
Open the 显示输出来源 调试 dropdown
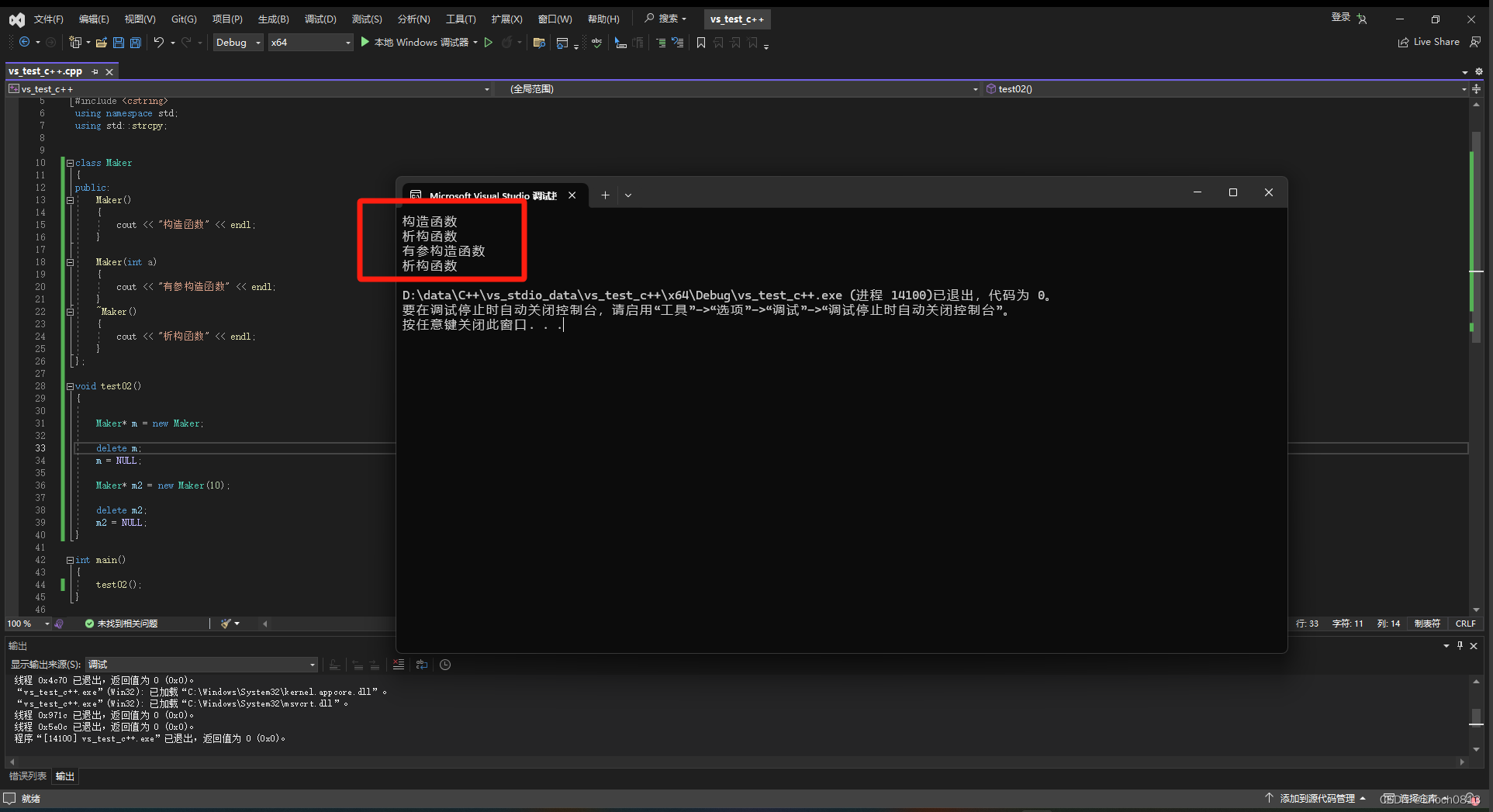202,665
